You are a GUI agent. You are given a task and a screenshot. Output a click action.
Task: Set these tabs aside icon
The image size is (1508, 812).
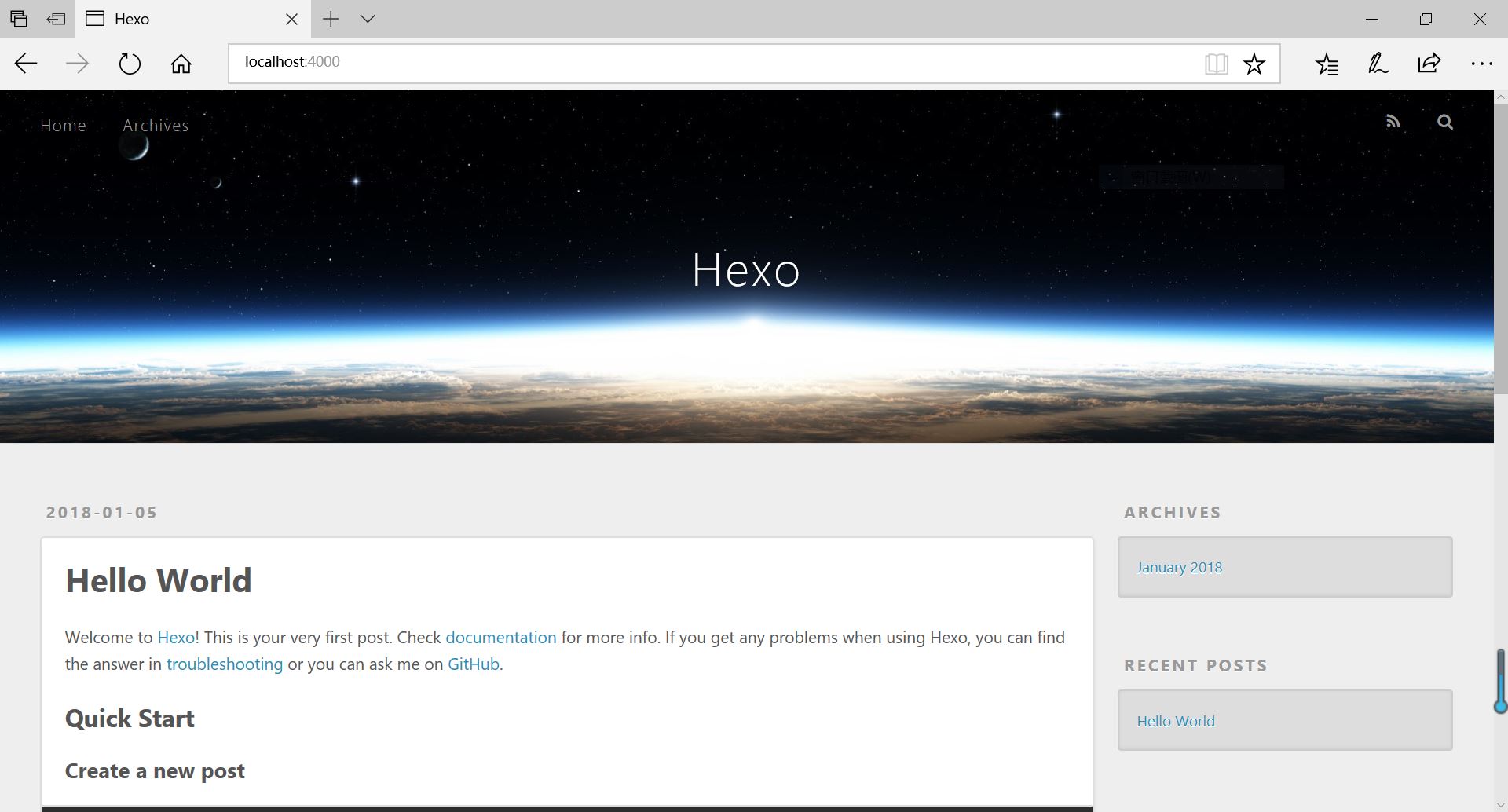(56, 19)
